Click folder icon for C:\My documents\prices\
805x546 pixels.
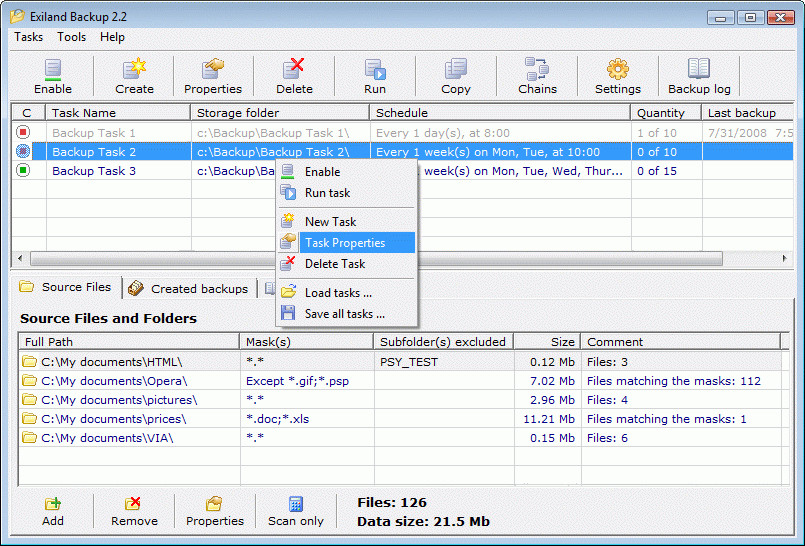29,418
